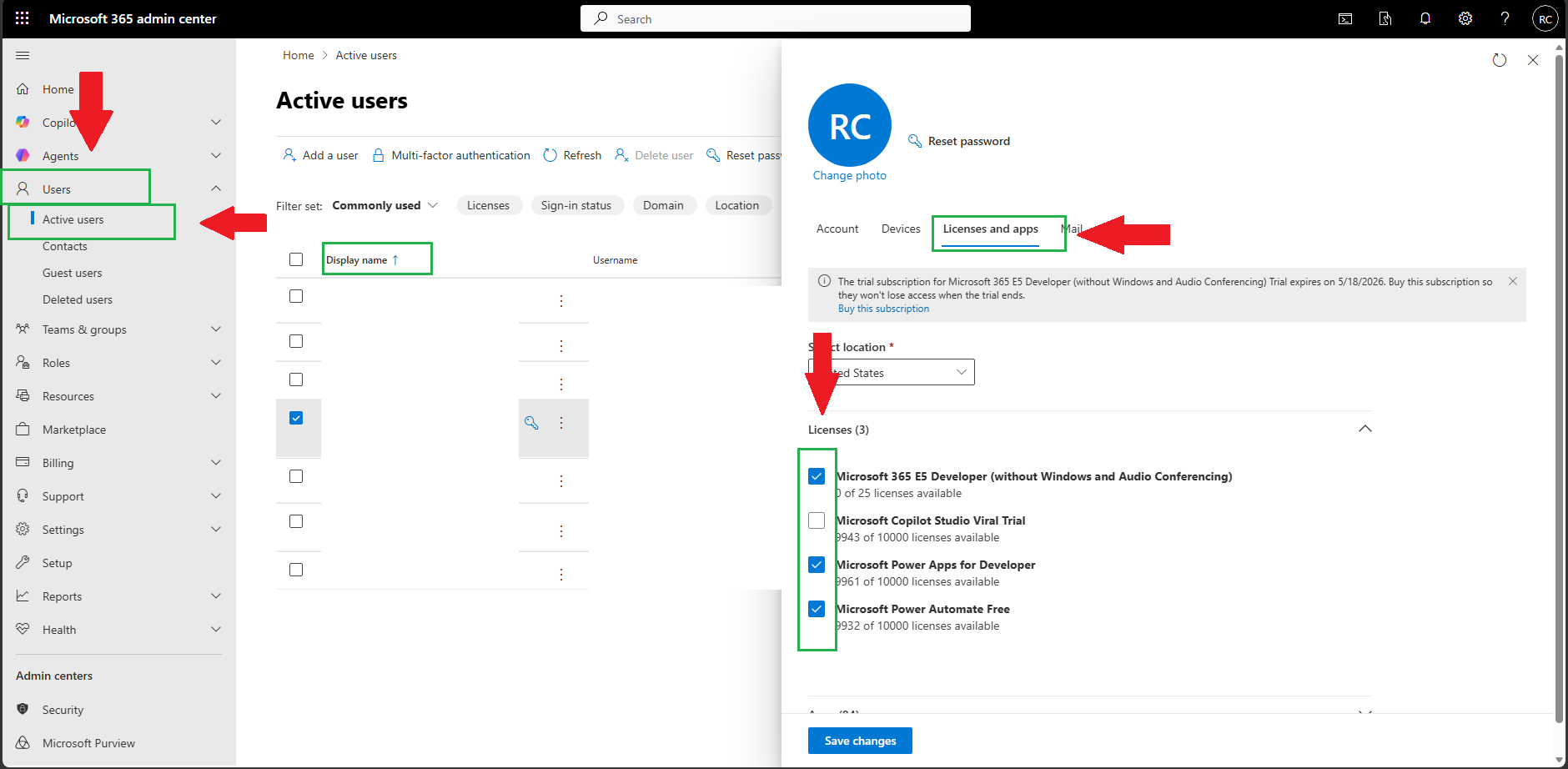Viewport: 1568px width, 769px height.
Task: Open more actions for first user row
Action: 561,301
